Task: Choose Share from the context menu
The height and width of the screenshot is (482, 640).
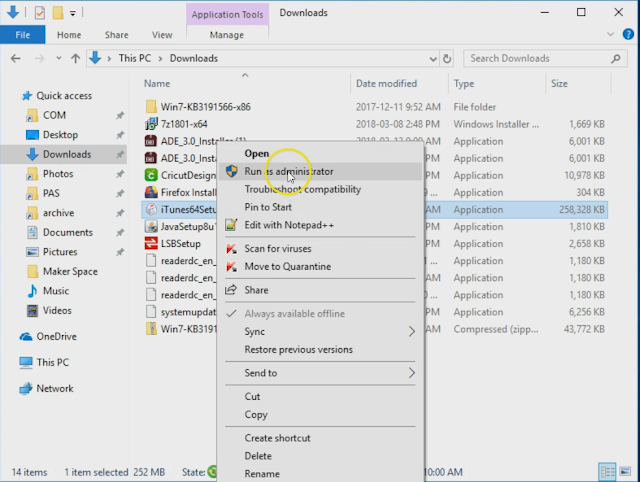Action: (x=256, y=290)
